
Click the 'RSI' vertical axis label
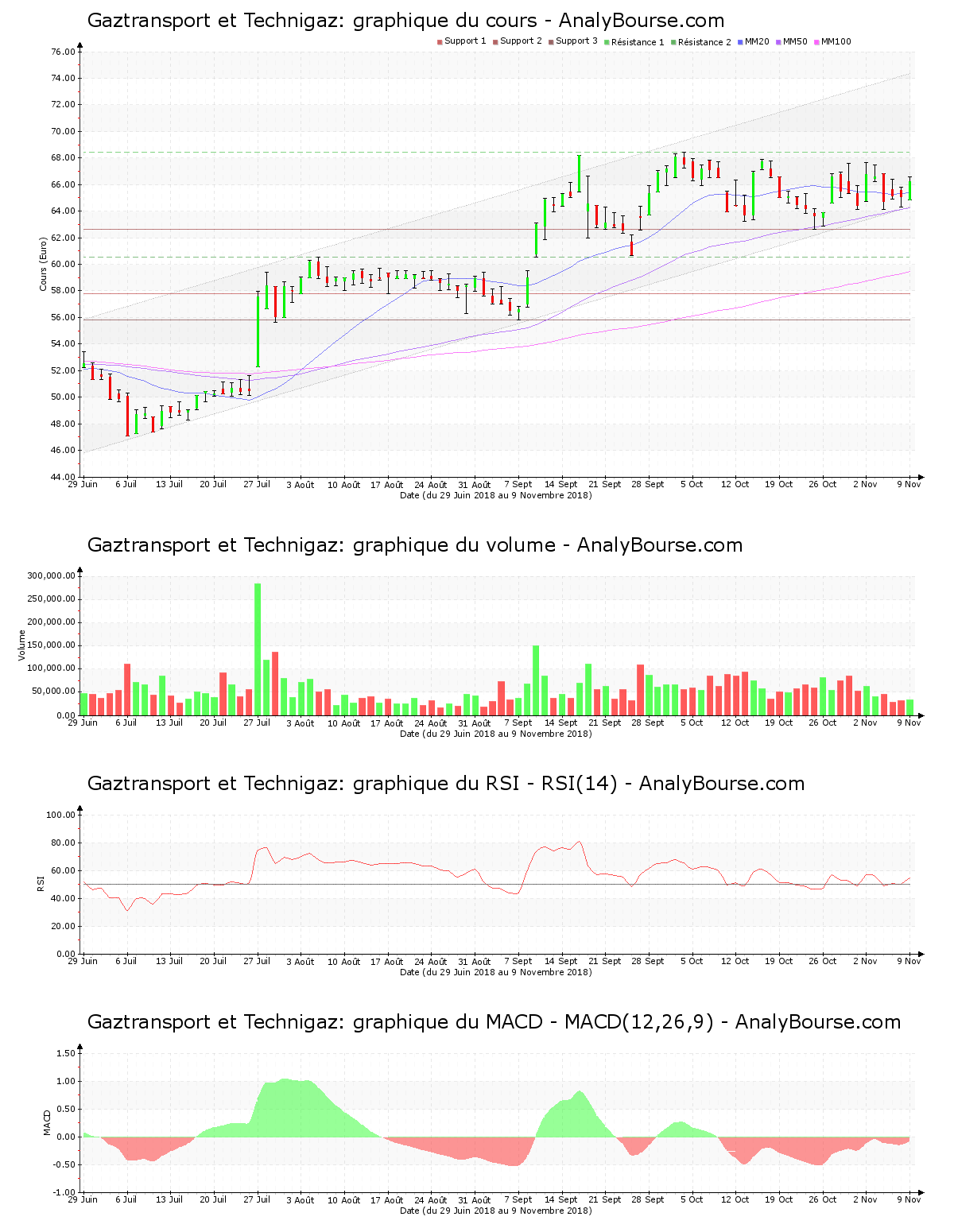coord(41,883)
